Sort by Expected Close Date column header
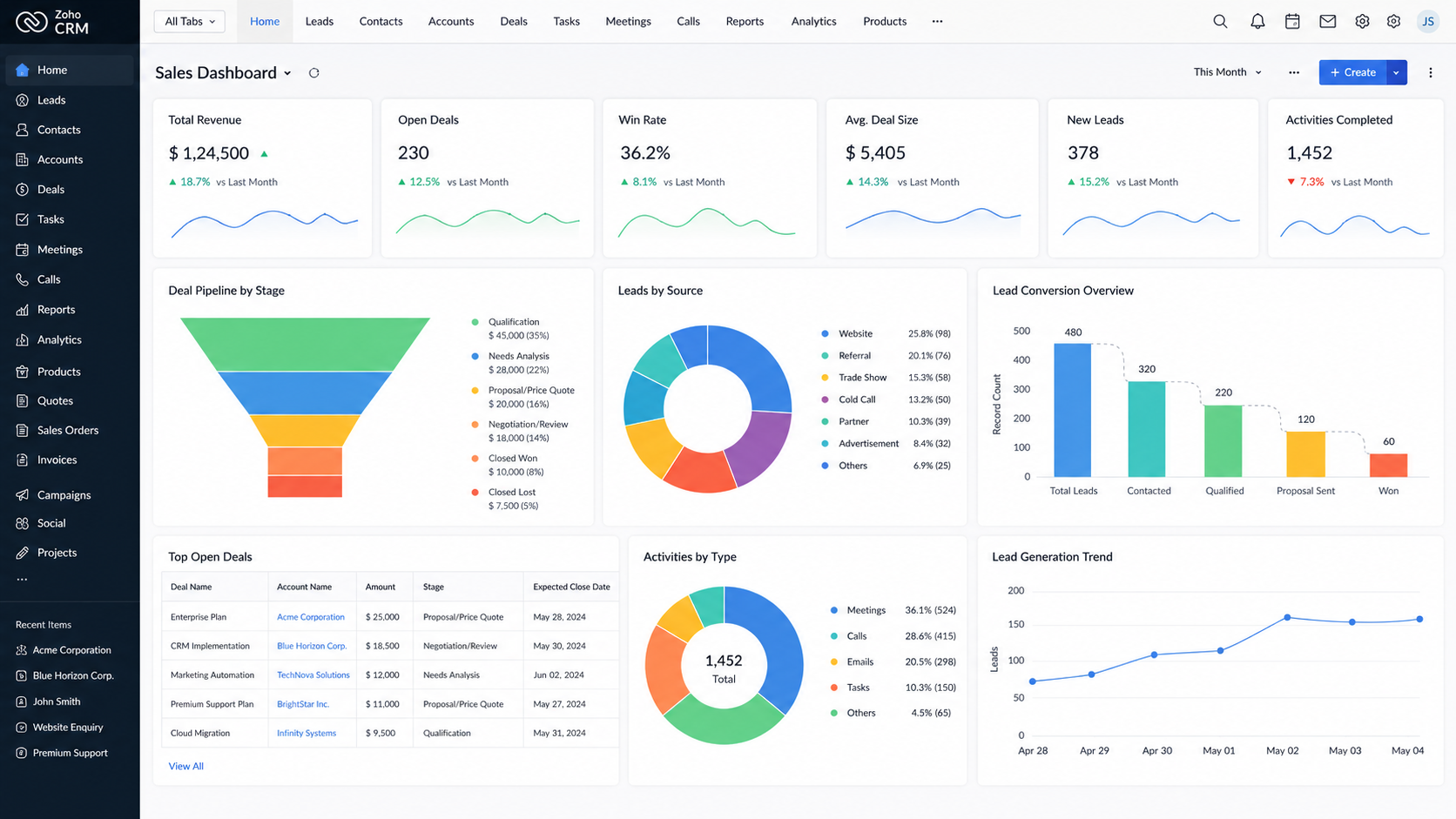Screen dimensions: 1456x819 pyautogui.click(x=571, y=587)
